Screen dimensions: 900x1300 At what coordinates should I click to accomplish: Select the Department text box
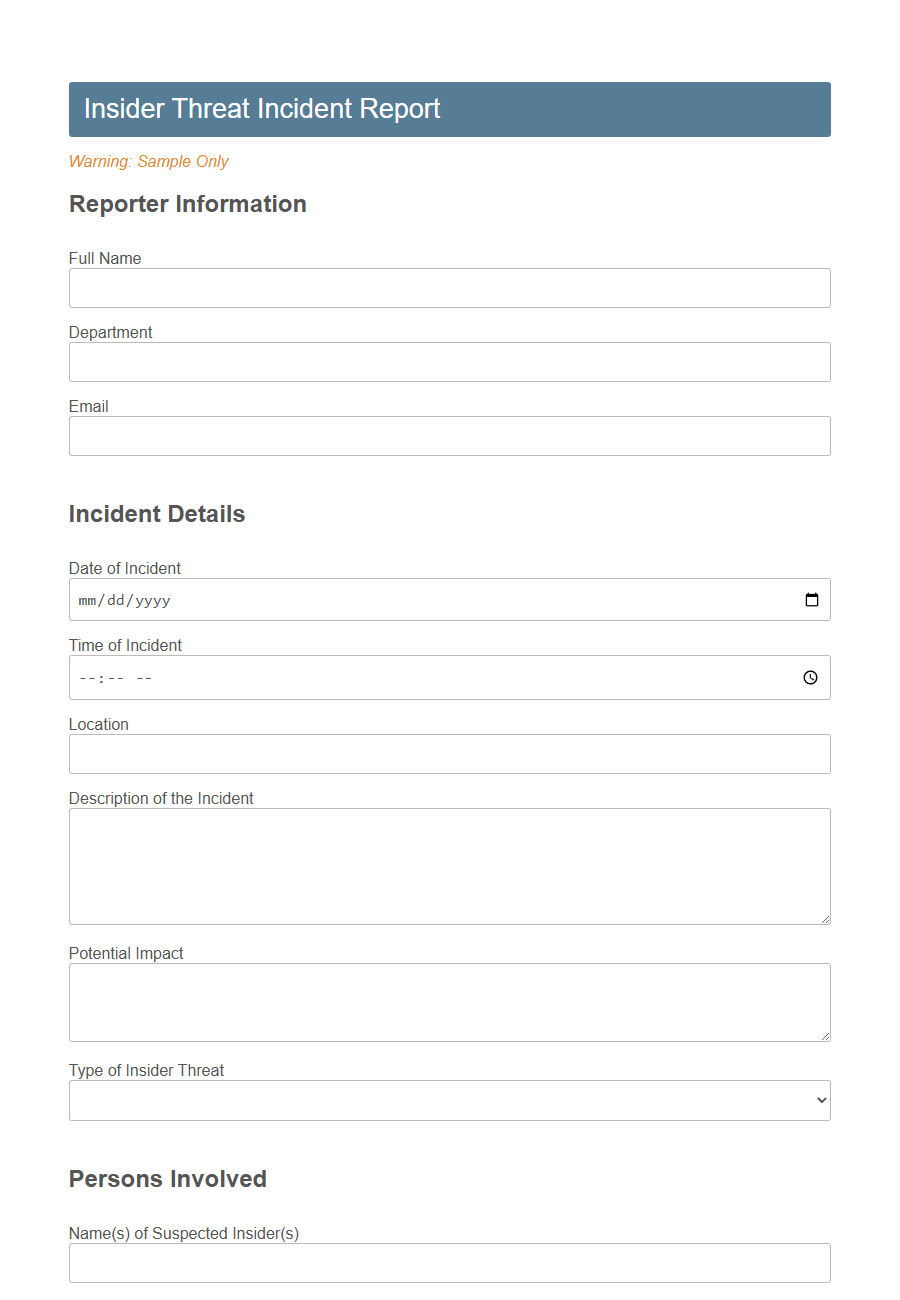(x=450, y=362)
